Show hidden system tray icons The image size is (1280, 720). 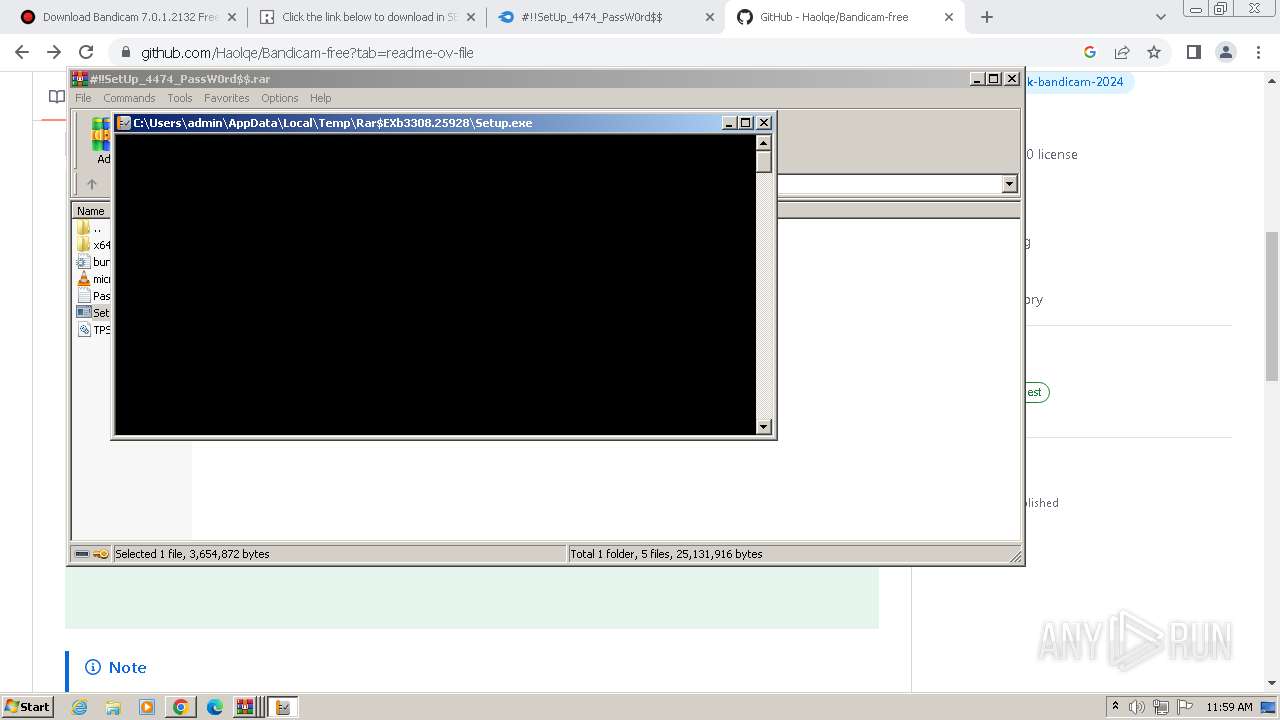tap(1115, 706)
